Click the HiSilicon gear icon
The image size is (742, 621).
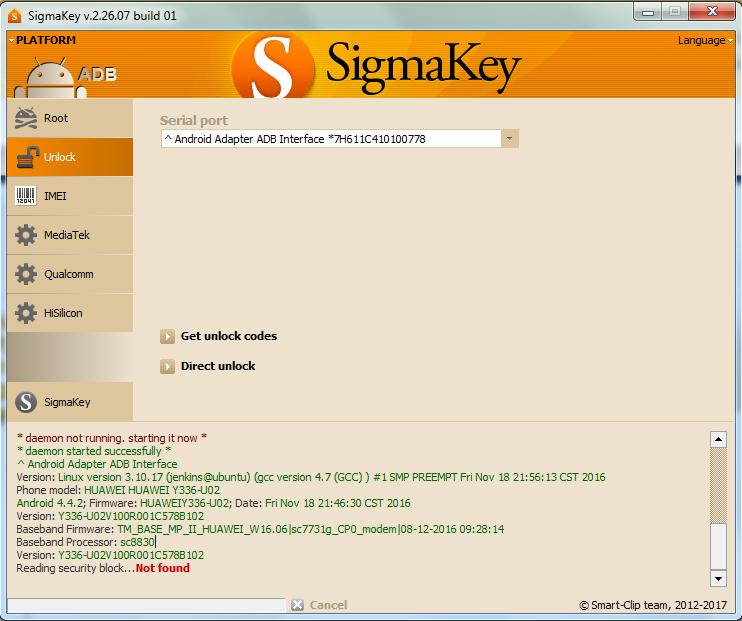(x=26, y=313)
